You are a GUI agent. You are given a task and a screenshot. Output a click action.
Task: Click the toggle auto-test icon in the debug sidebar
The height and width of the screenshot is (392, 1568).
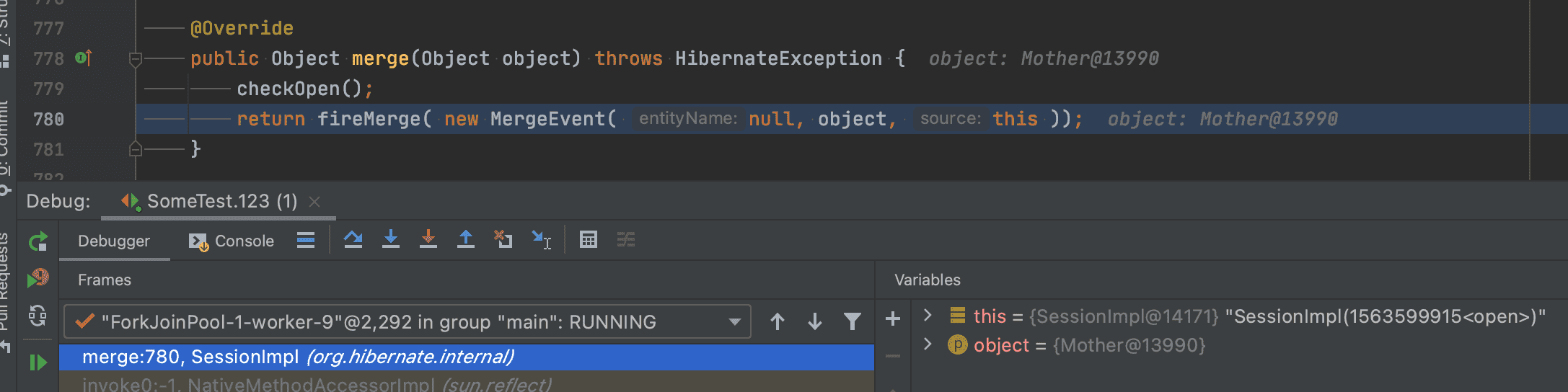(x=38, y=316)
